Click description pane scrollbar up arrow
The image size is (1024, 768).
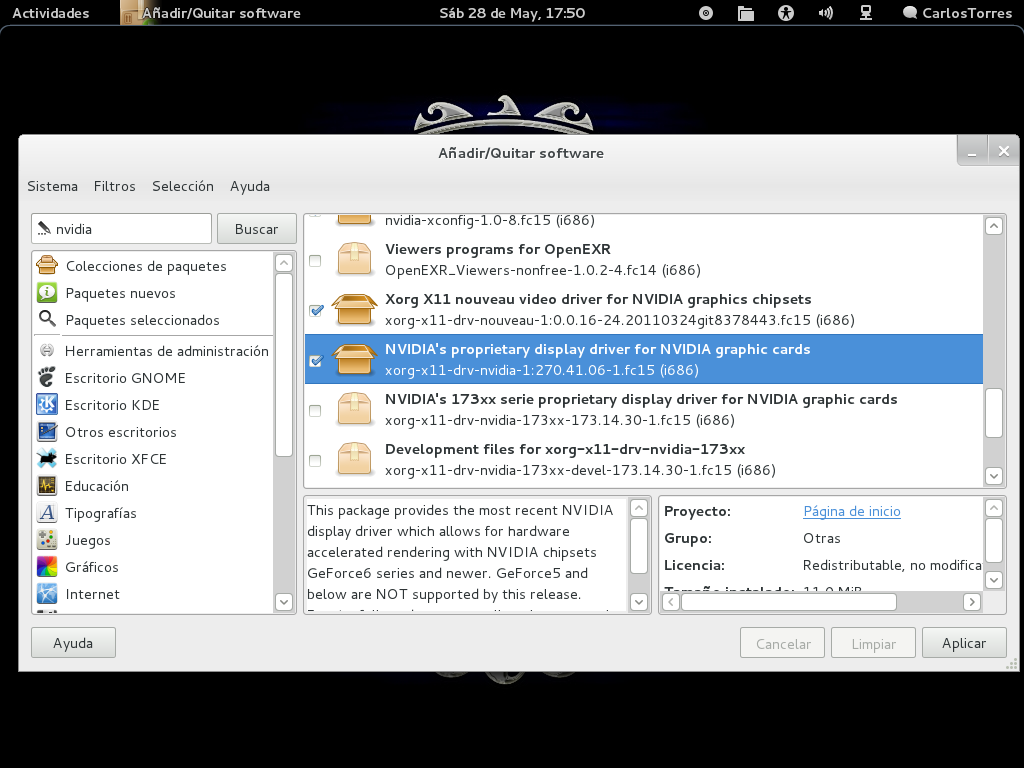click(x=639, y=507)
